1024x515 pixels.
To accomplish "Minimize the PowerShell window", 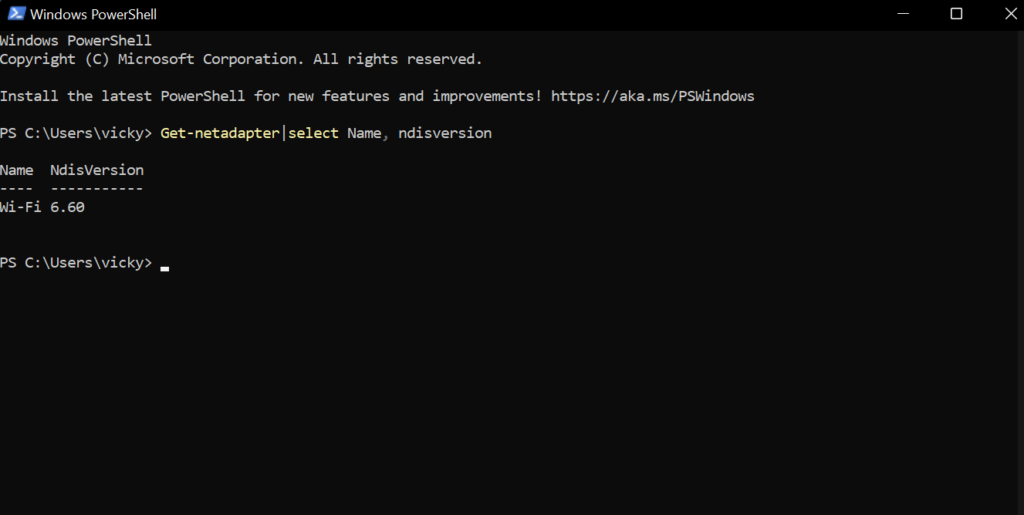I will [911, 14].
